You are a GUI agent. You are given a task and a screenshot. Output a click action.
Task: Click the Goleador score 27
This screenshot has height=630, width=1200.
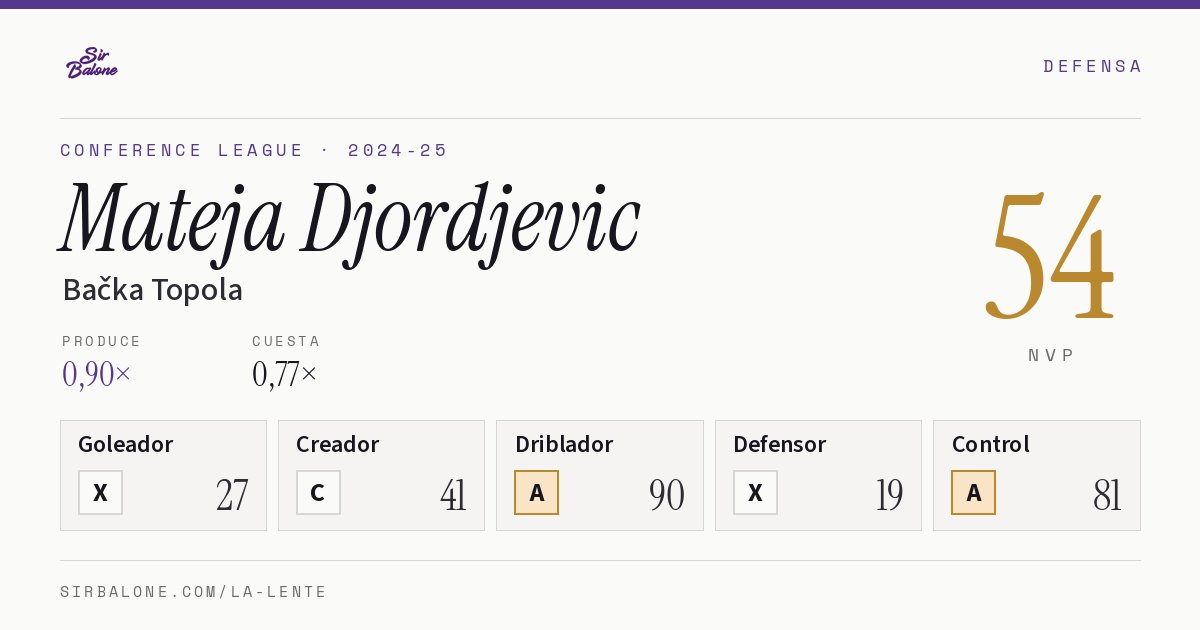232,495
